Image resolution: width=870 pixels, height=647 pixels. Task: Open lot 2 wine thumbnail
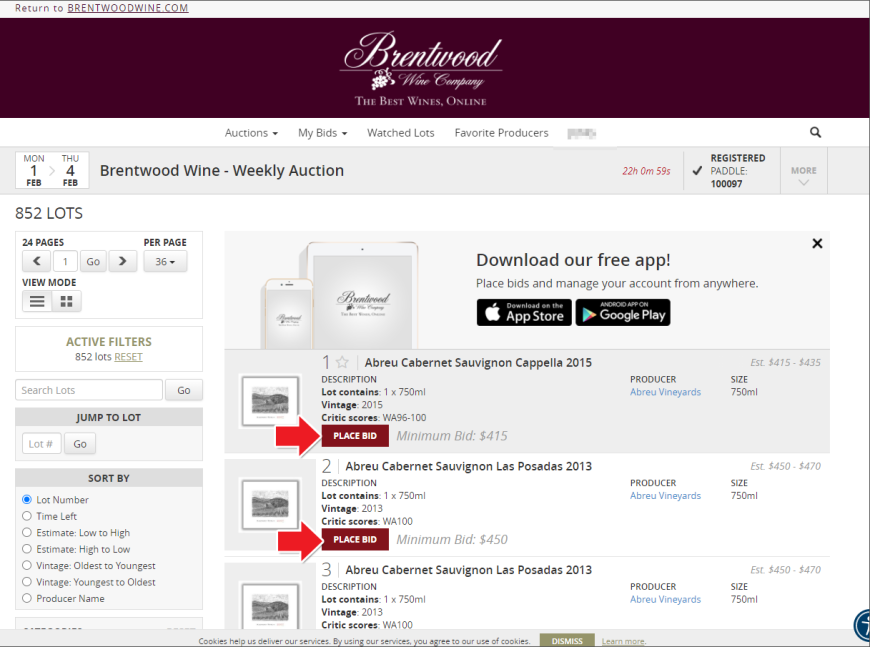pos(270,505)
